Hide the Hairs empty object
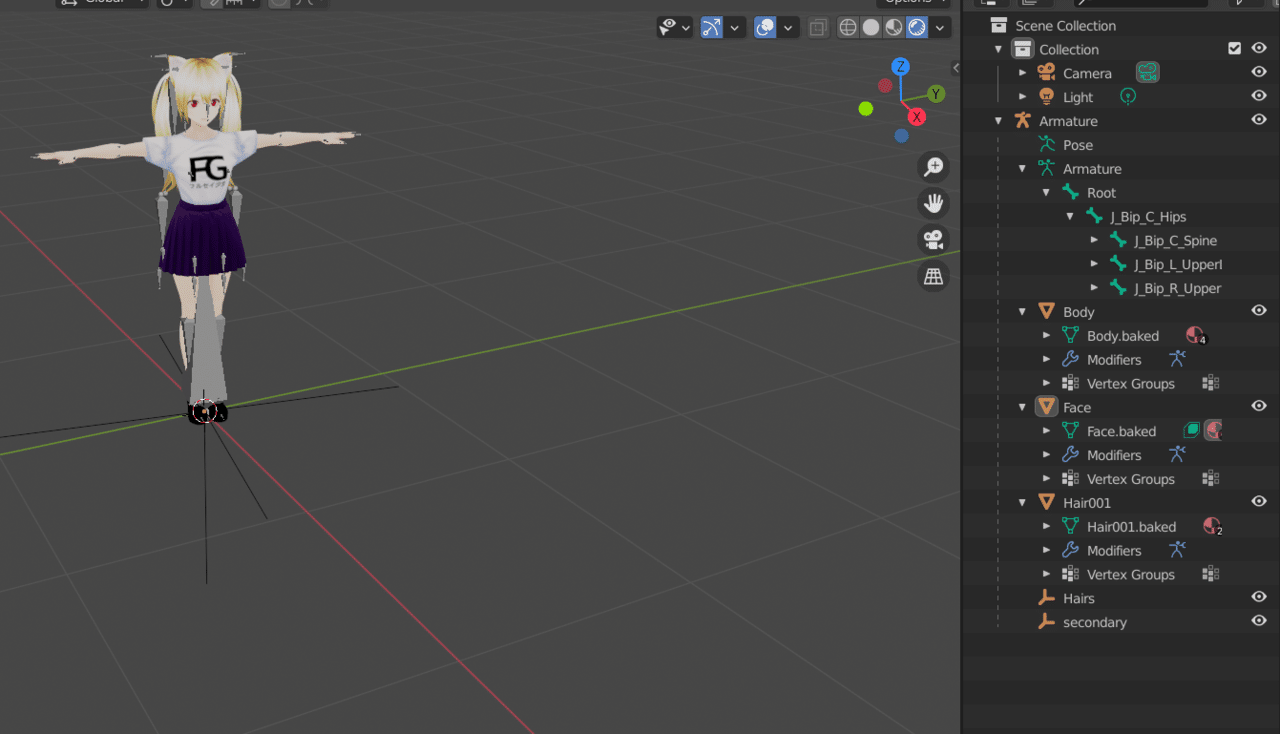Viewport: 1280px width, 734px height. pyautogui.click(x=1260, y=597)
